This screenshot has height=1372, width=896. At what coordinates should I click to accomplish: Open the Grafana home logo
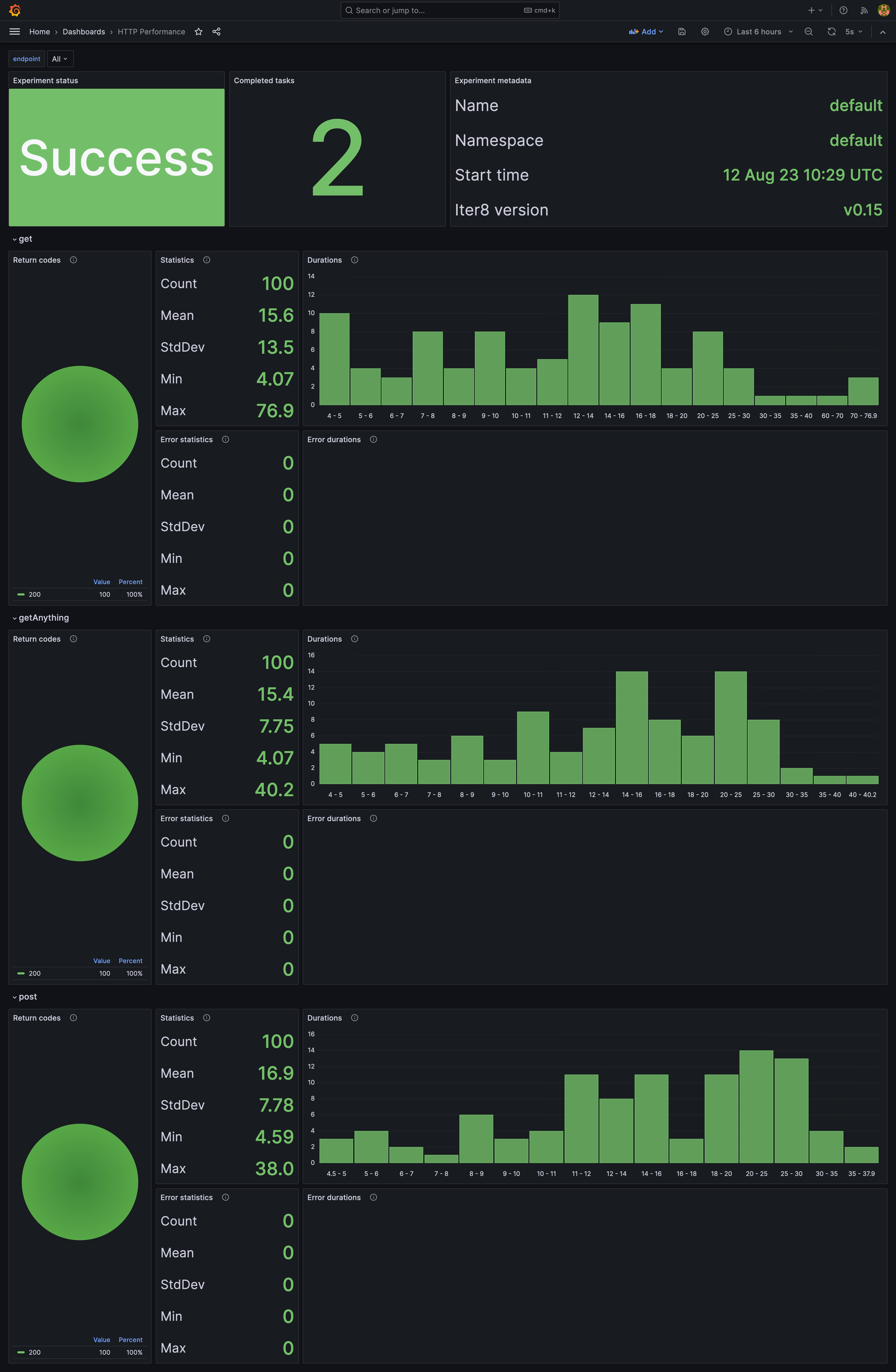15,10
